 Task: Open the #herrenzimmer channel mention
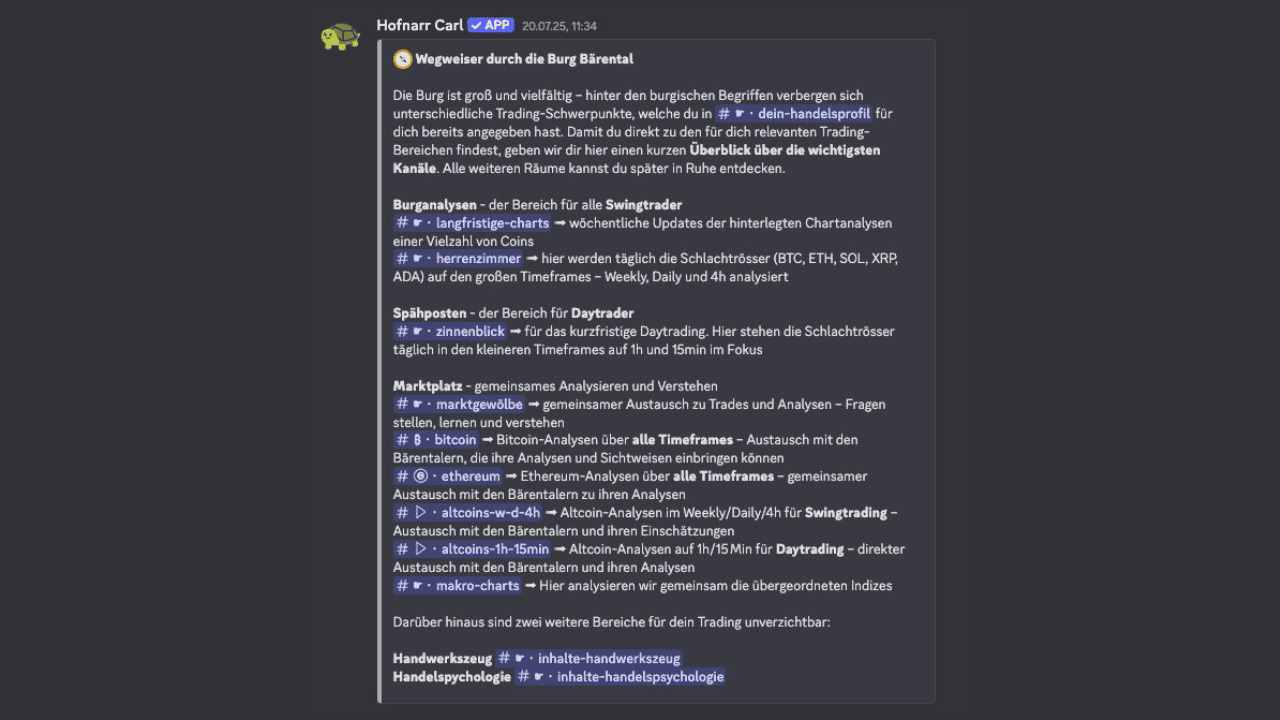pos(478,258)
